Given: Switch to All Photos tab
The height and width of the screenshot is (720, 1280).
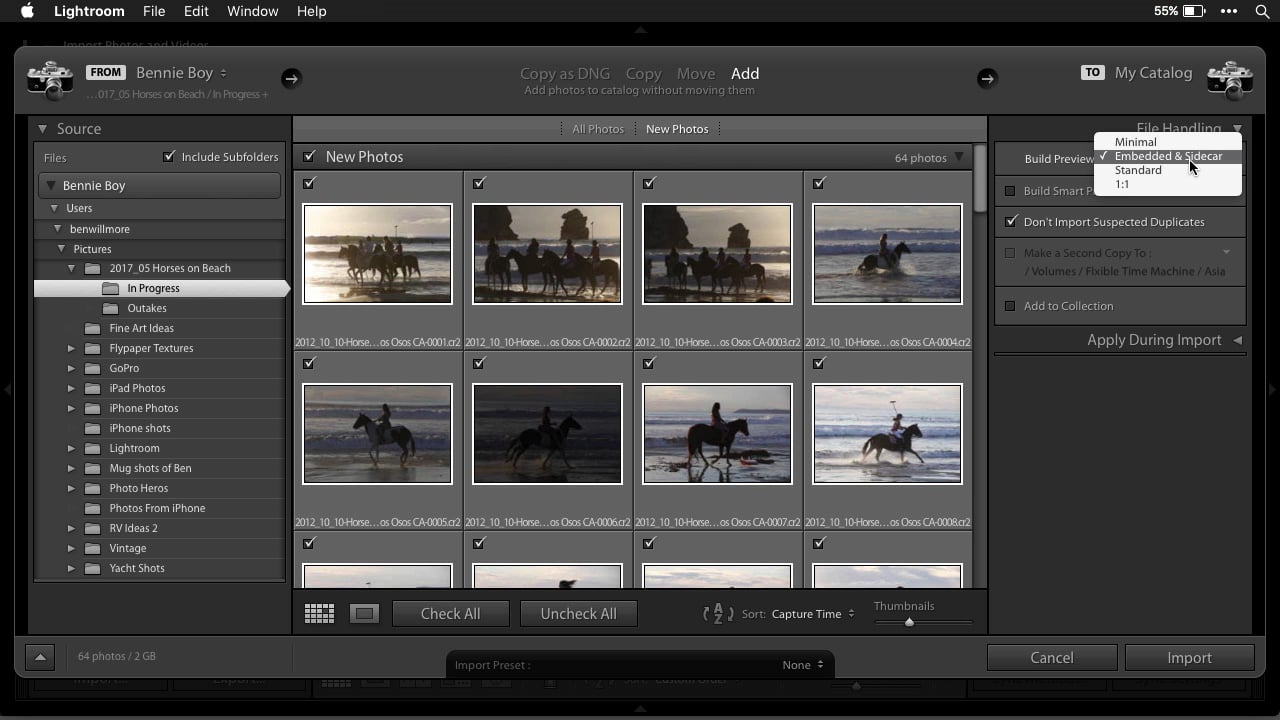Looking at the screenshot, I should tap(598, 129).
